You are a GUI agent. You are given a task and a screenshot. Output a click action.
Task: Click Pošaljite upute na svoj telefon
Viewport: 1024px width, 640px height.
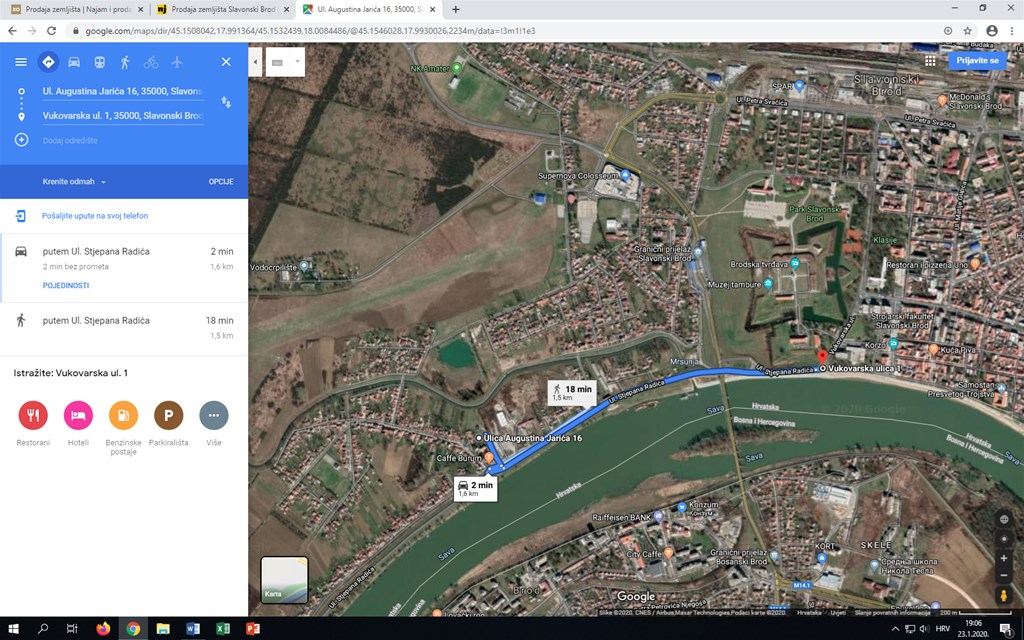pos(95,216)
